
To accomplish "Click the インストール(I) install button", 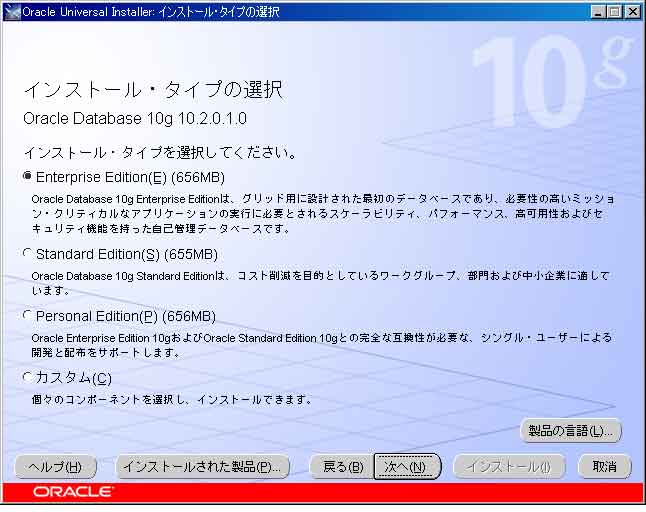I will (x=509, y=467).
